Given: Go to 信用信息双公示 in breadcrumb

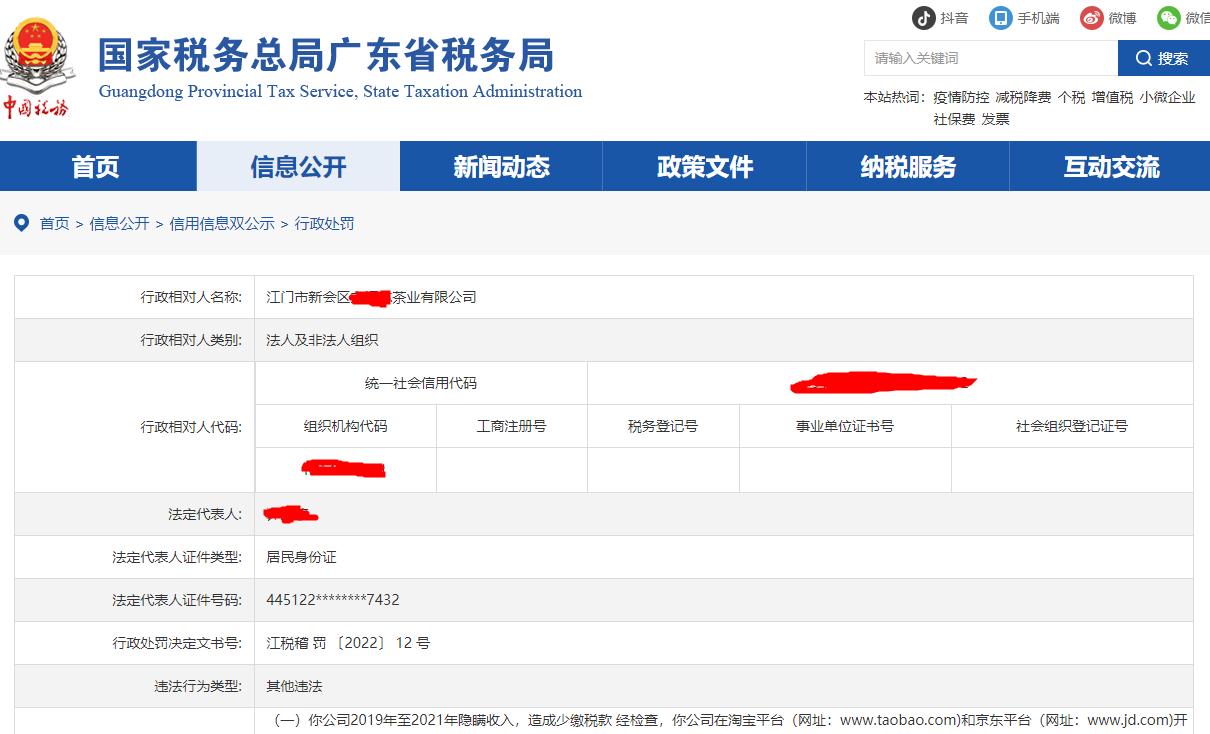Looking at the screenshot, I should (222, 224).
